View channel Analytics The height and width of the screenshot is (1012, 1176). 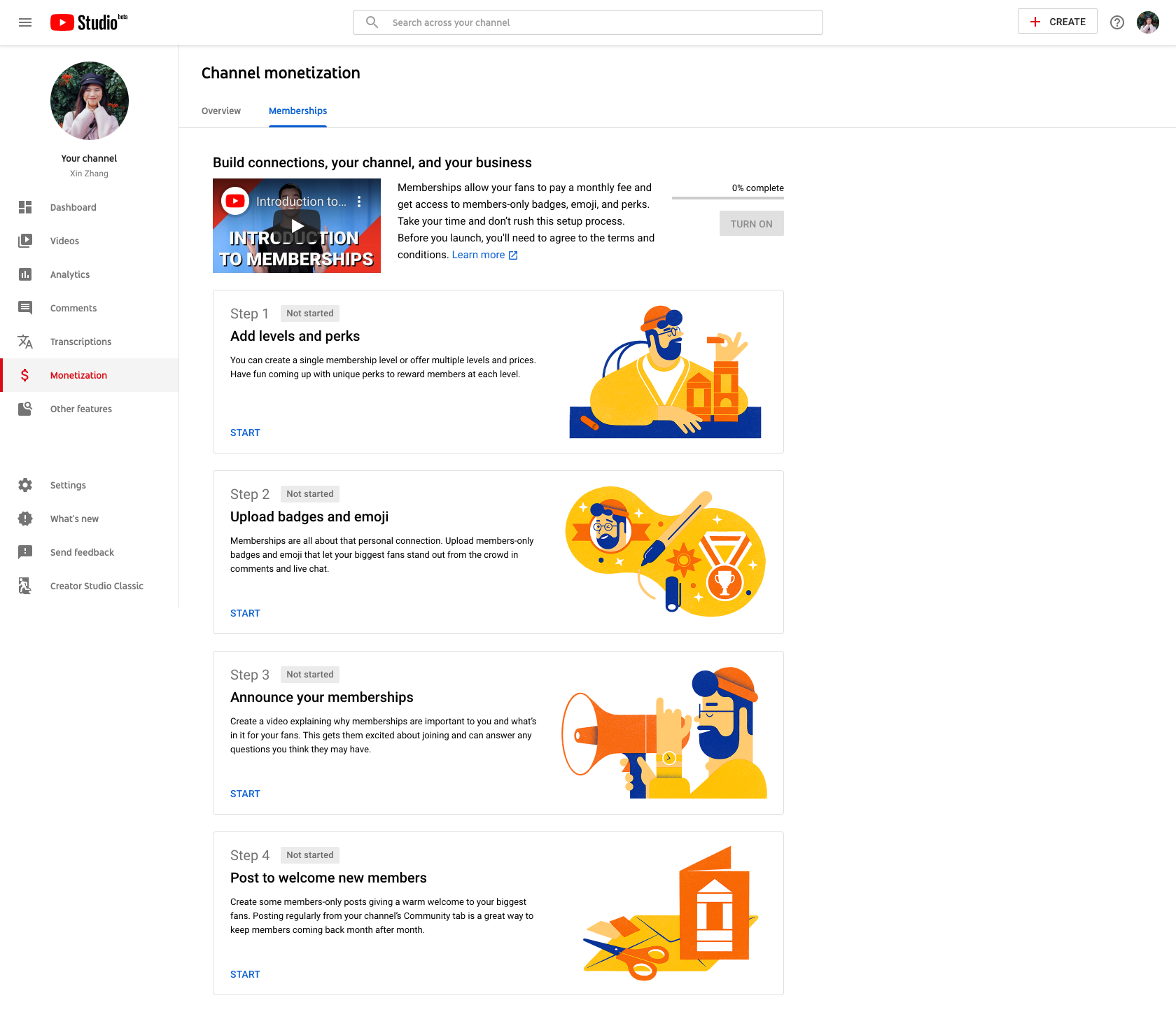coord(69,274)
